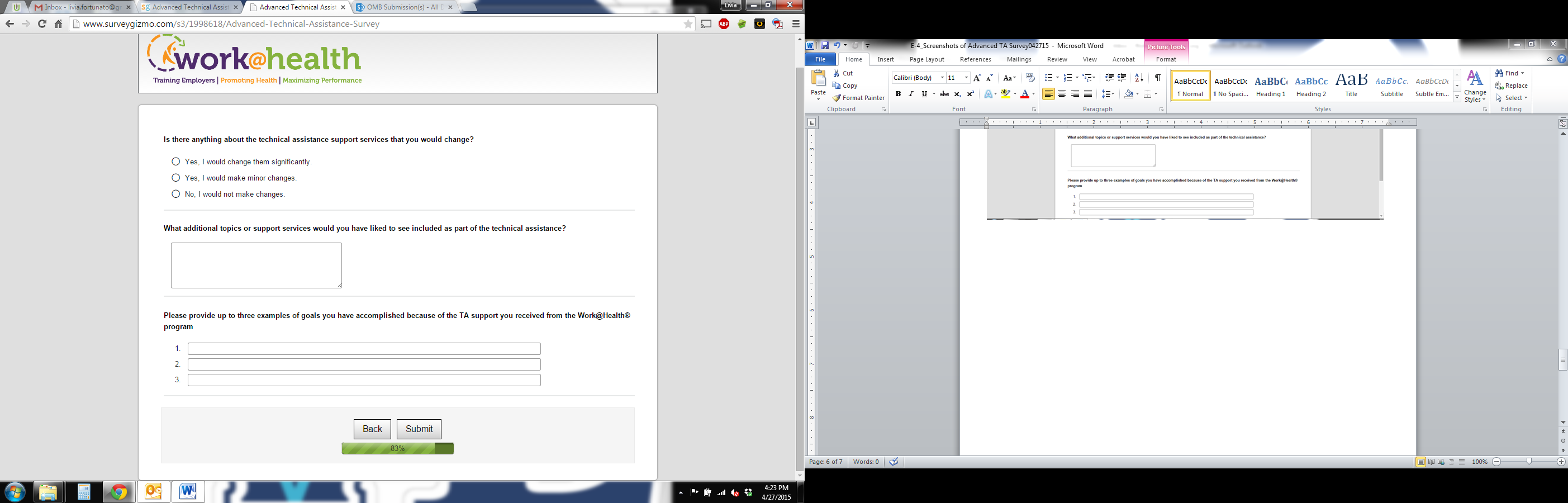Image resolution: width=1568 pixels, height=503 pixels.
Task: Click the red font color button
Action: pos(1025,94)
